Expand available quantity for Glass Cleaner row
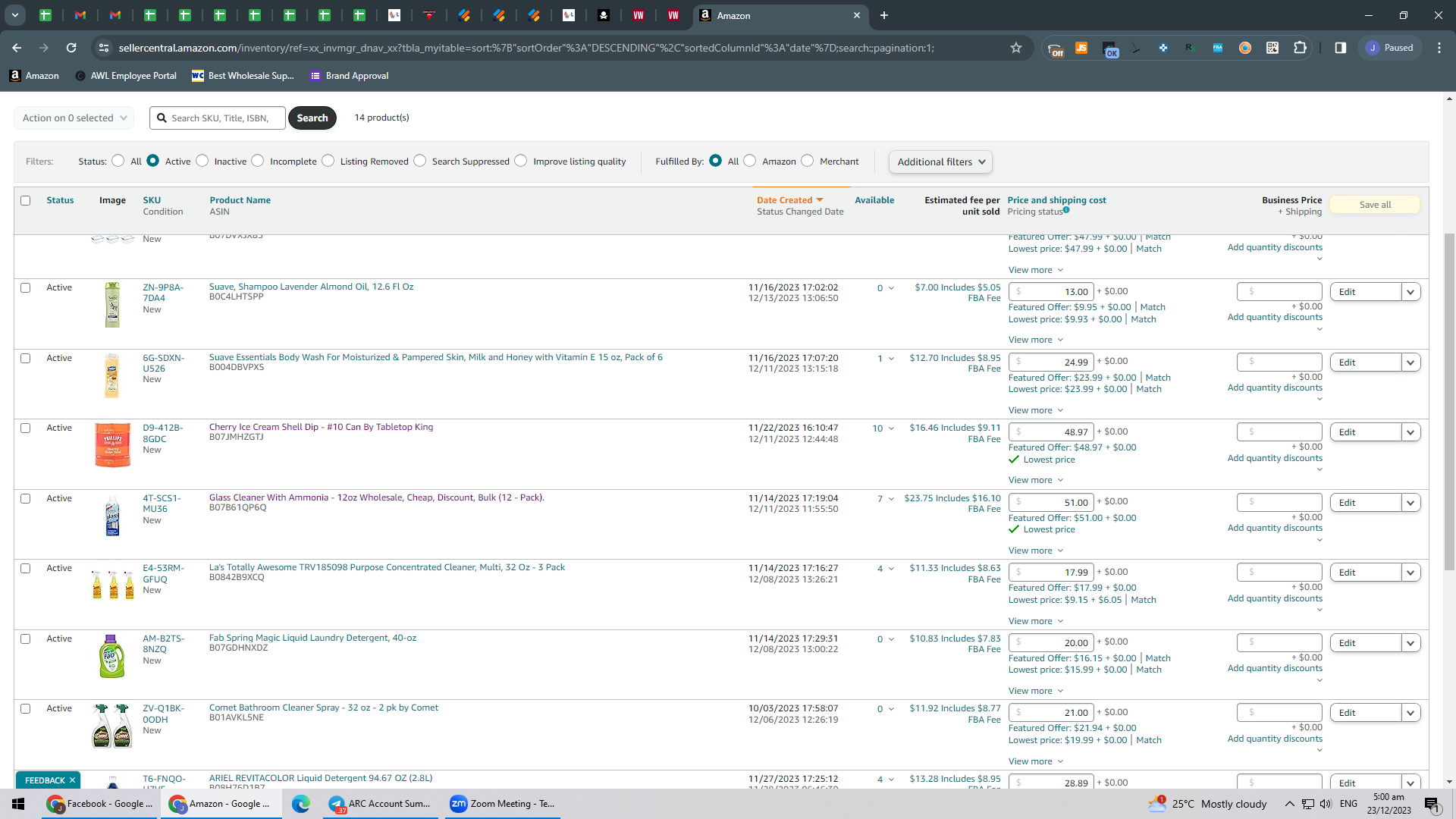This screenshot has height=819, width=1456. coord(891,499)
